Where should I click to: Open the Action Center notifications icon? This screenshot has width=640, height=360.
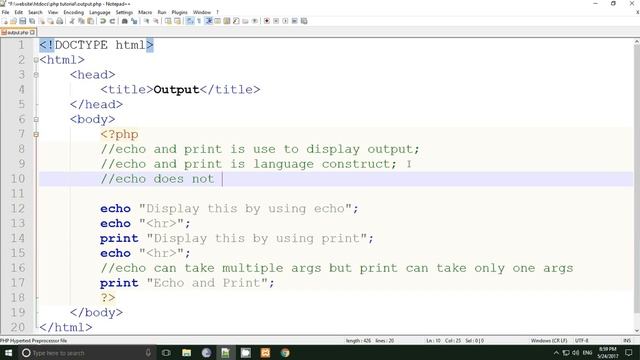629,353
